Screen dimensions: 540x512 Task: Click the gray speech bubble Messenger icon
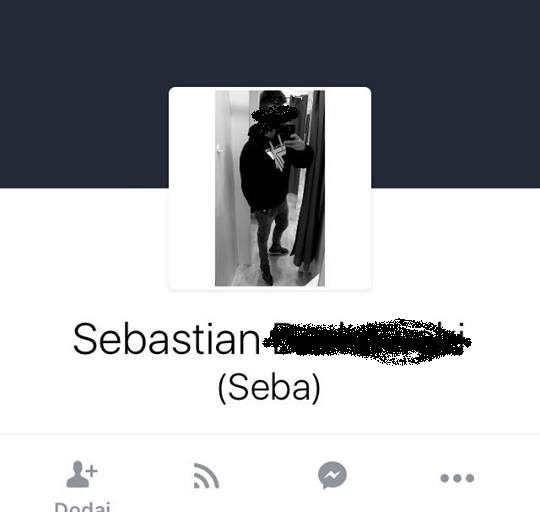332,475
